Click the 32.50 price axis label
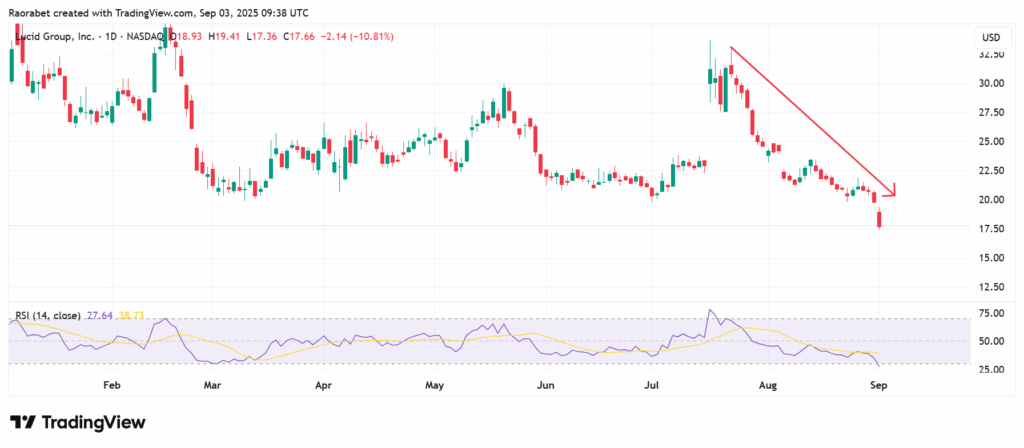This screenshot has height=448, width=1024. click(x=990, y=55)
